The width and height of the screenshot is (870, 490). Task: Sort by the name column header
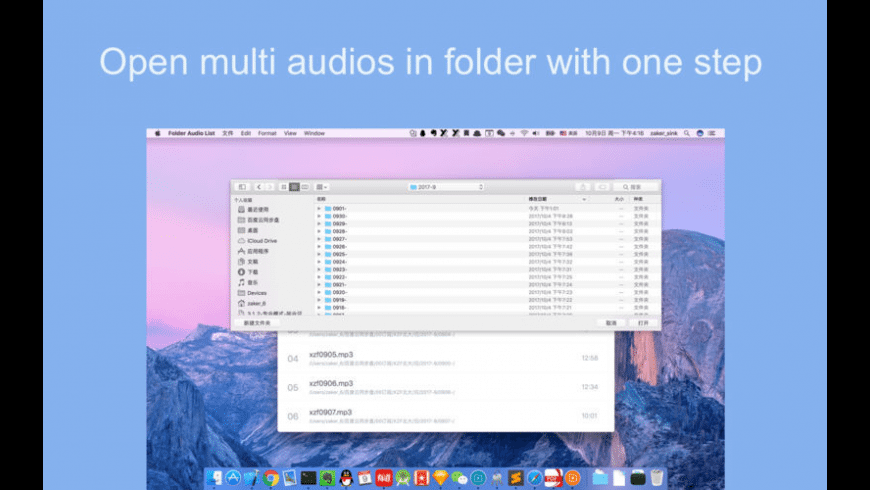(x=419, y=199)
